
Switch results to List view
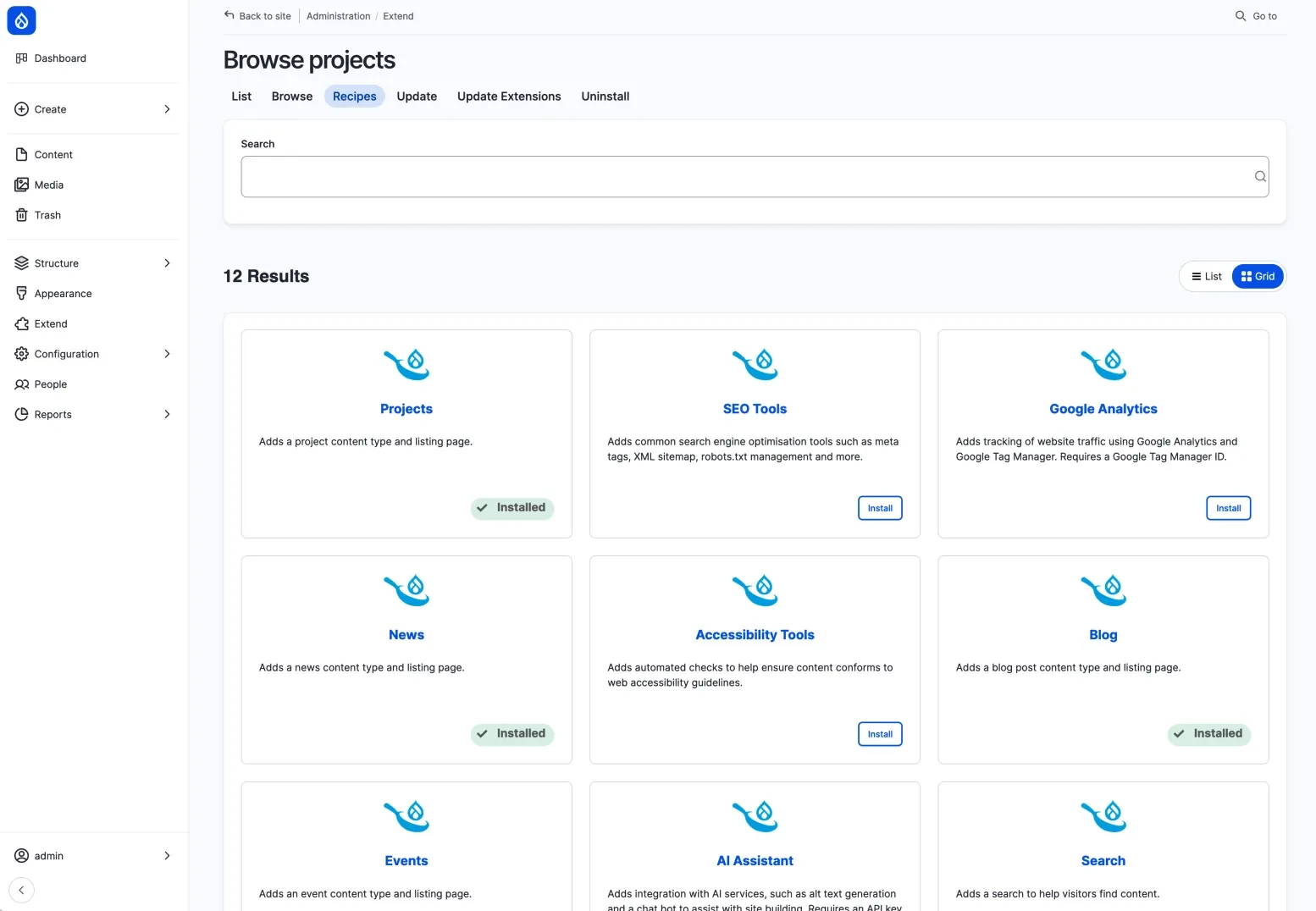[1207, 276]
